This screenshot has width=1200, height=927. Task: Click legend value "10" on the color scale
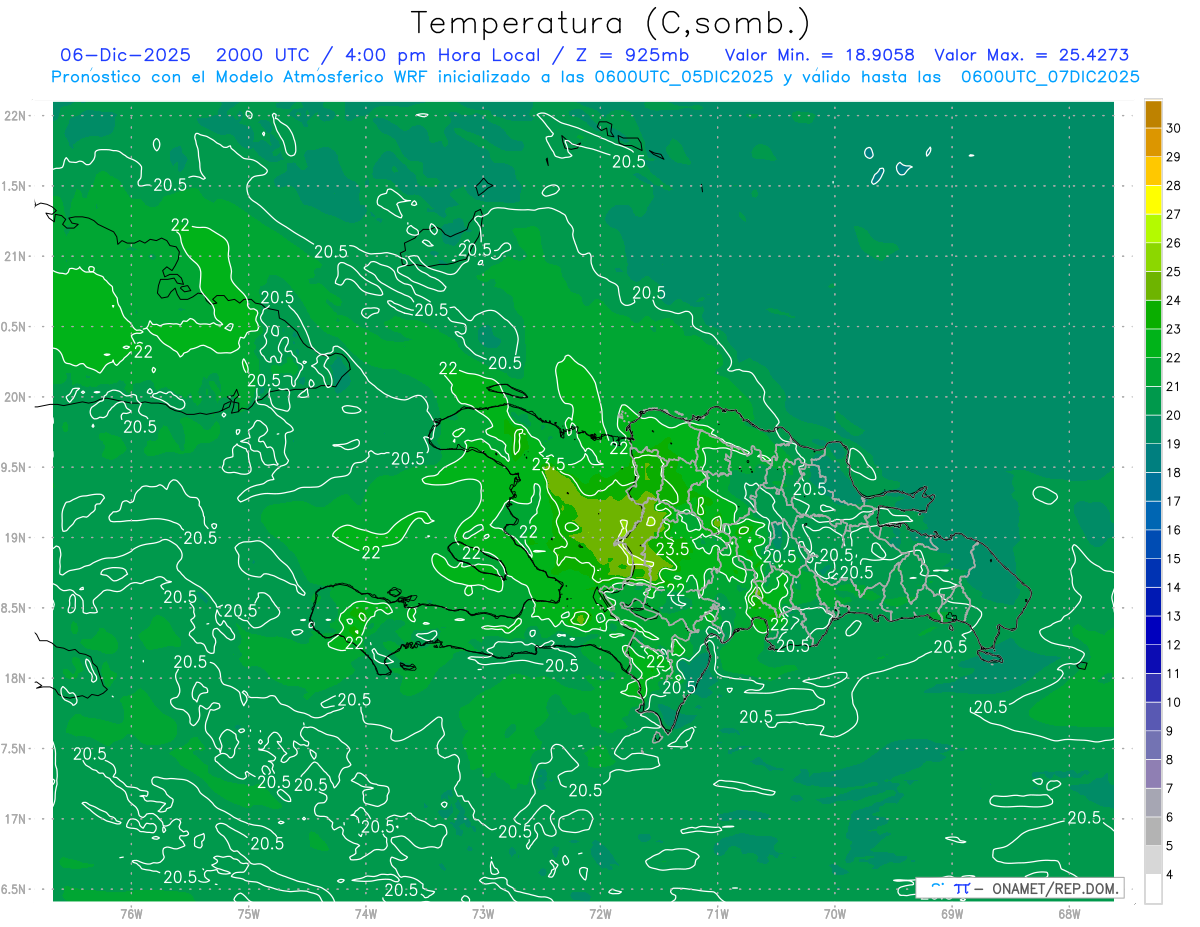pos(1174,703)
